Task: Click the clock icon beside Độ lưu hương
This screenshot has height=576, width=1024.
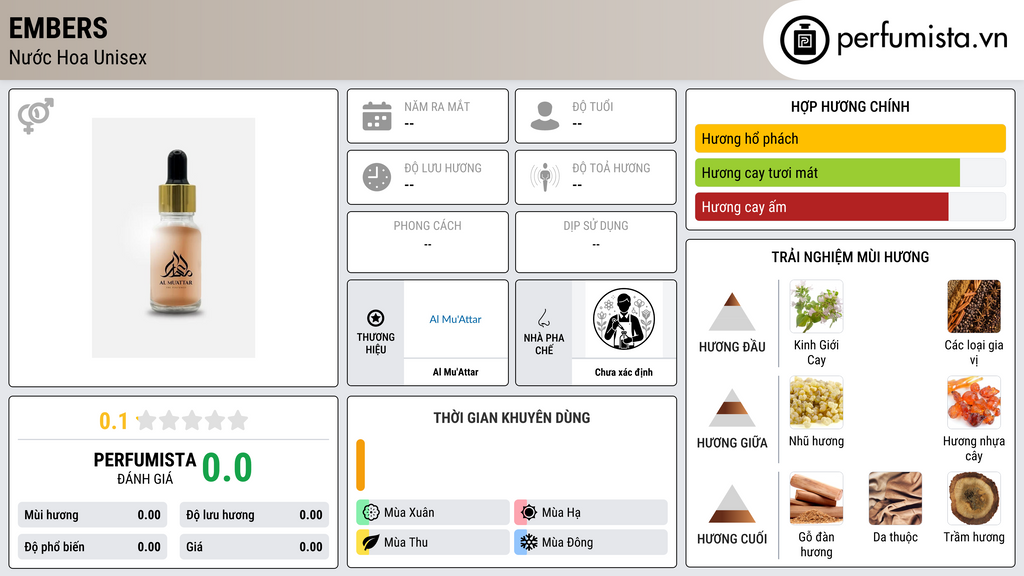Action: (377, 177)
